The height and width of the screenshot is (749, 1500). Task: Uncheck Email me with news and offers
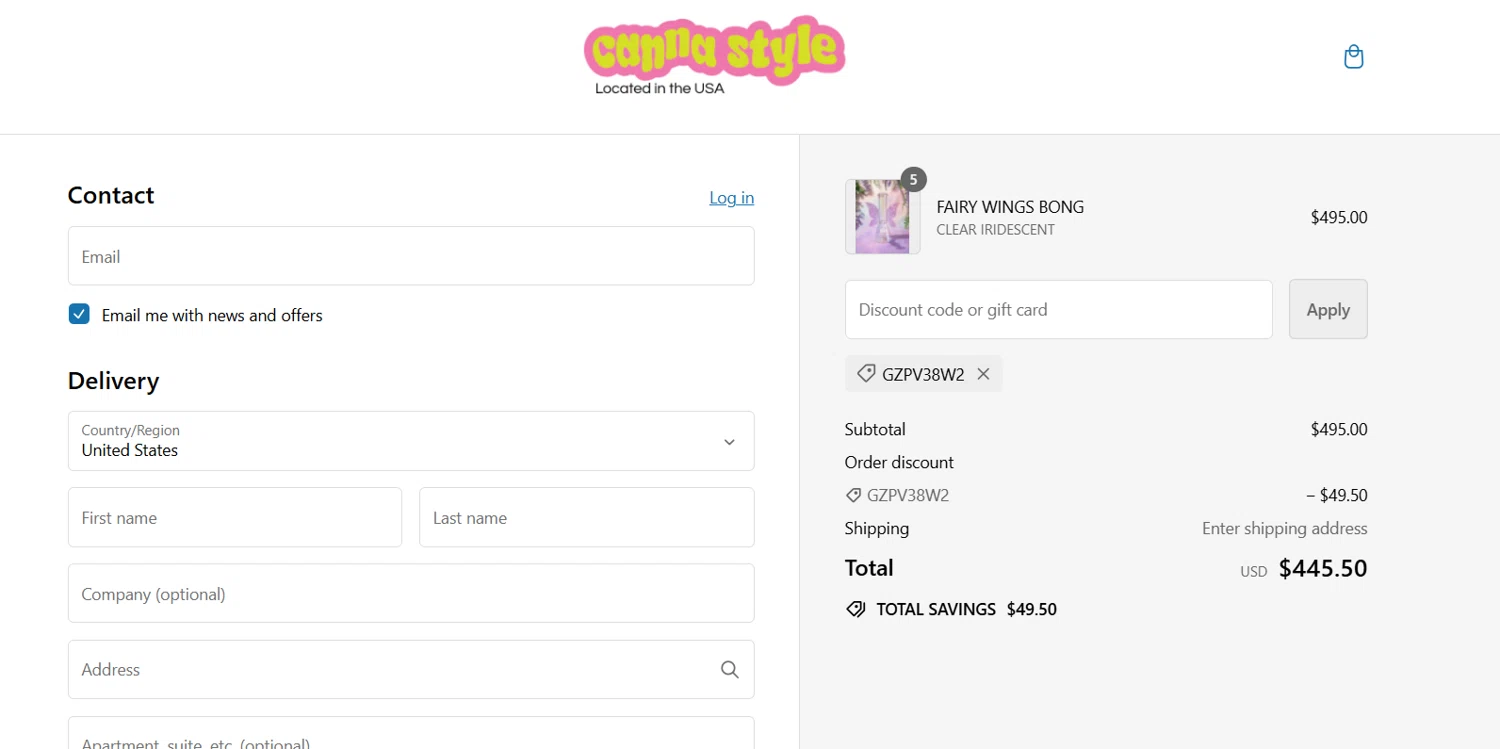(x=79, y=315)
